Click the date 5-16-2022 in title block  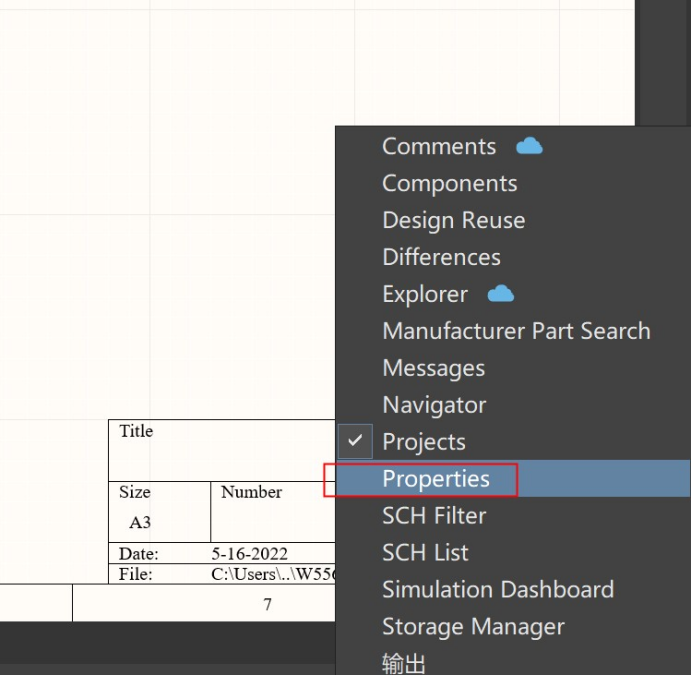pyautogui.click(x=249, y=554)
